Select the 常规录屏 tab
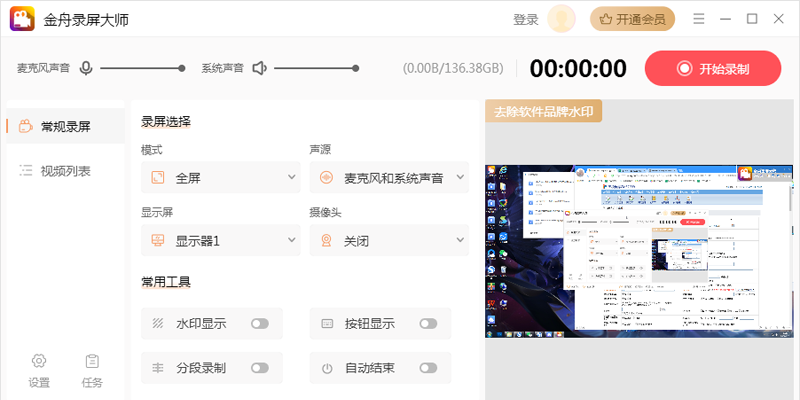The height and width of the screenshot is (400, 800). 65,127
